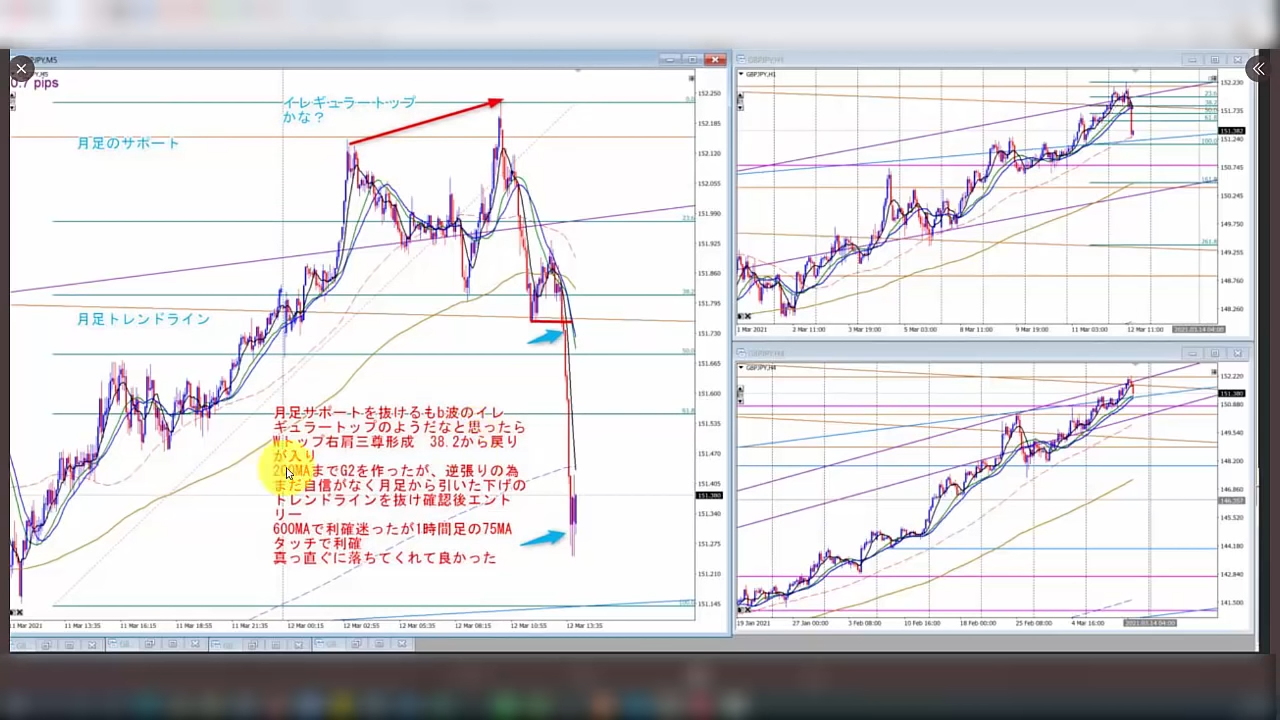Maximize the GBPJPY,H4 chart window
Image resolution: width=1280 pixels, height=720 pixels.
tap(1215, 353)
